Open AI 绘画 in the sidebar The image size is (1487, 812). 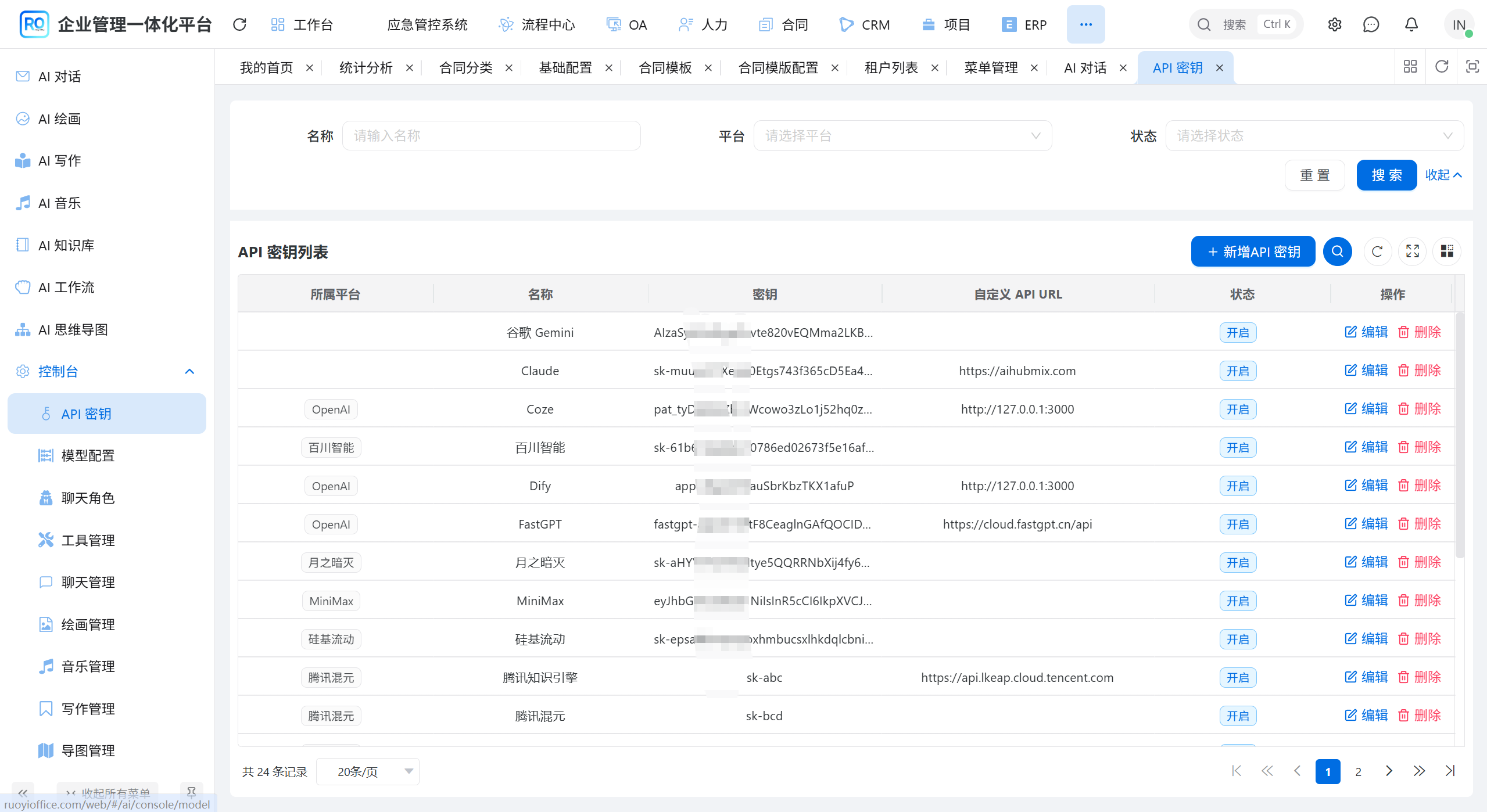tap(107, 119)
